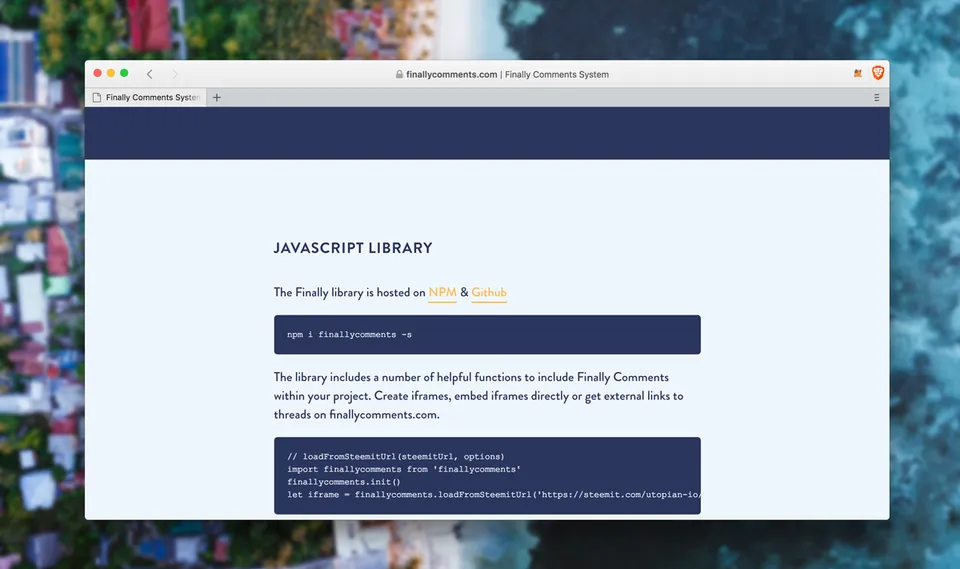Click 'The Finally library is hosted on' text

click(349, 293)
